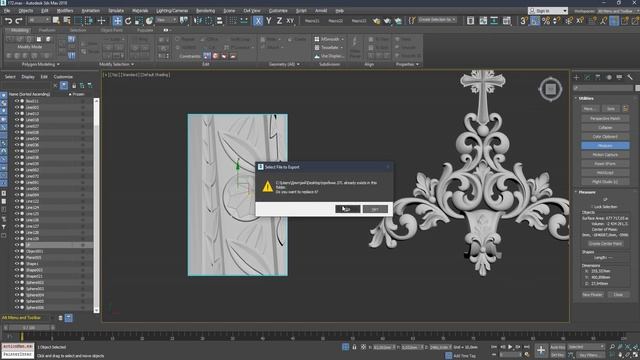Viewport: 640px width, 360px height.
Task: Click selection lock icon in status bar
Action: click(x=354, y=347)
